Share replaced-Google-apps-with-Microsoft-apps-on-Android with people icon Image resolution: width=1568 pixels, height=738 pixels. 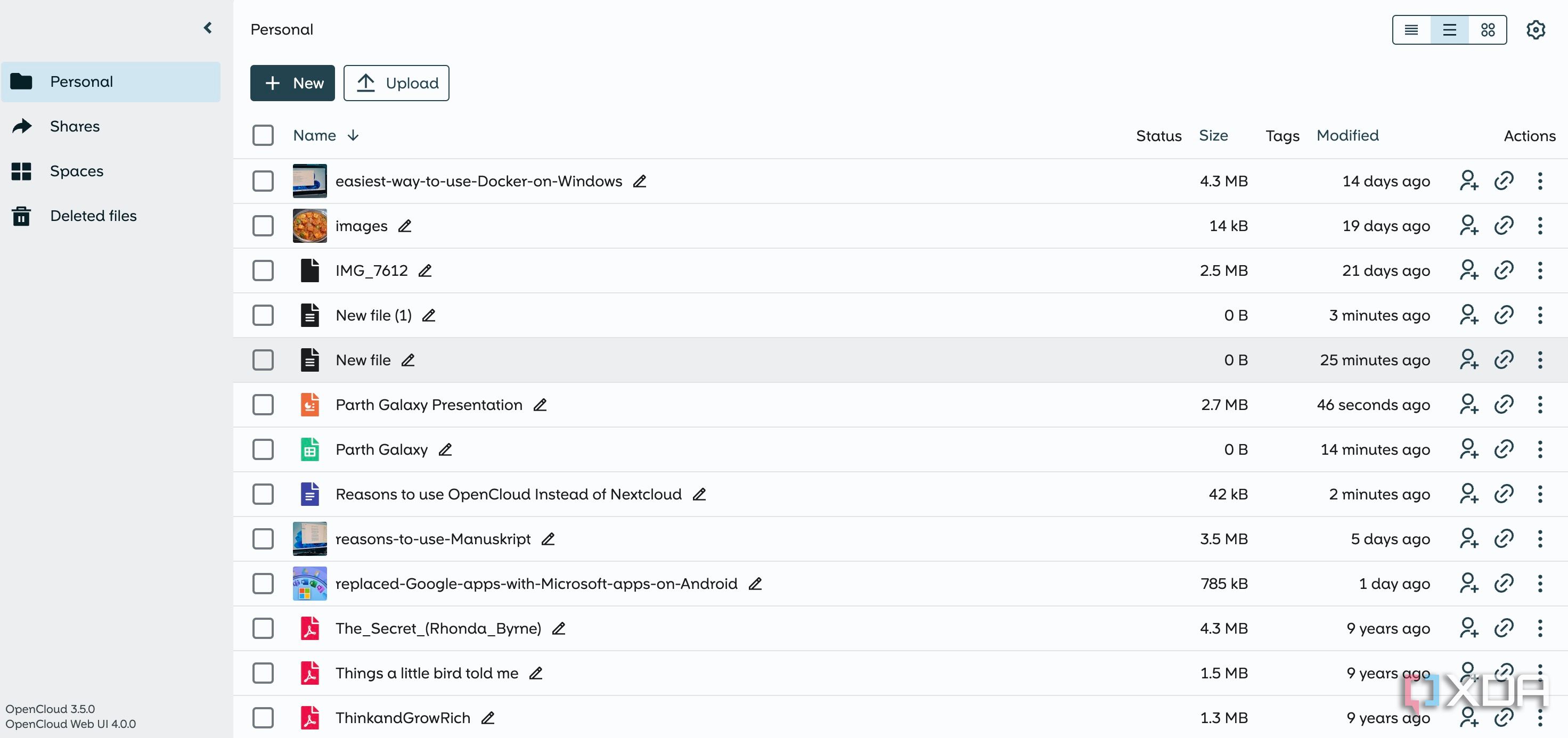(x=1469, y=584)
